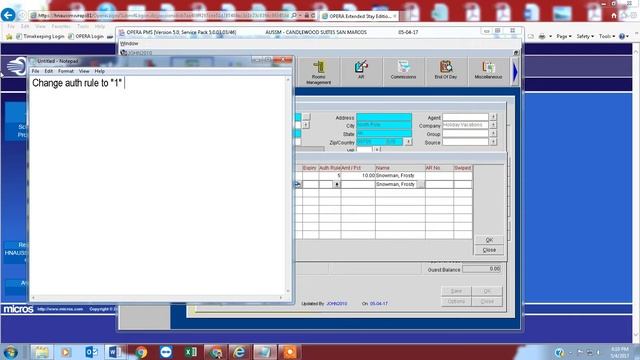Open the Group field lookup arrow
This screenshot has height=360, width=640.
click(x=493, y=133)
